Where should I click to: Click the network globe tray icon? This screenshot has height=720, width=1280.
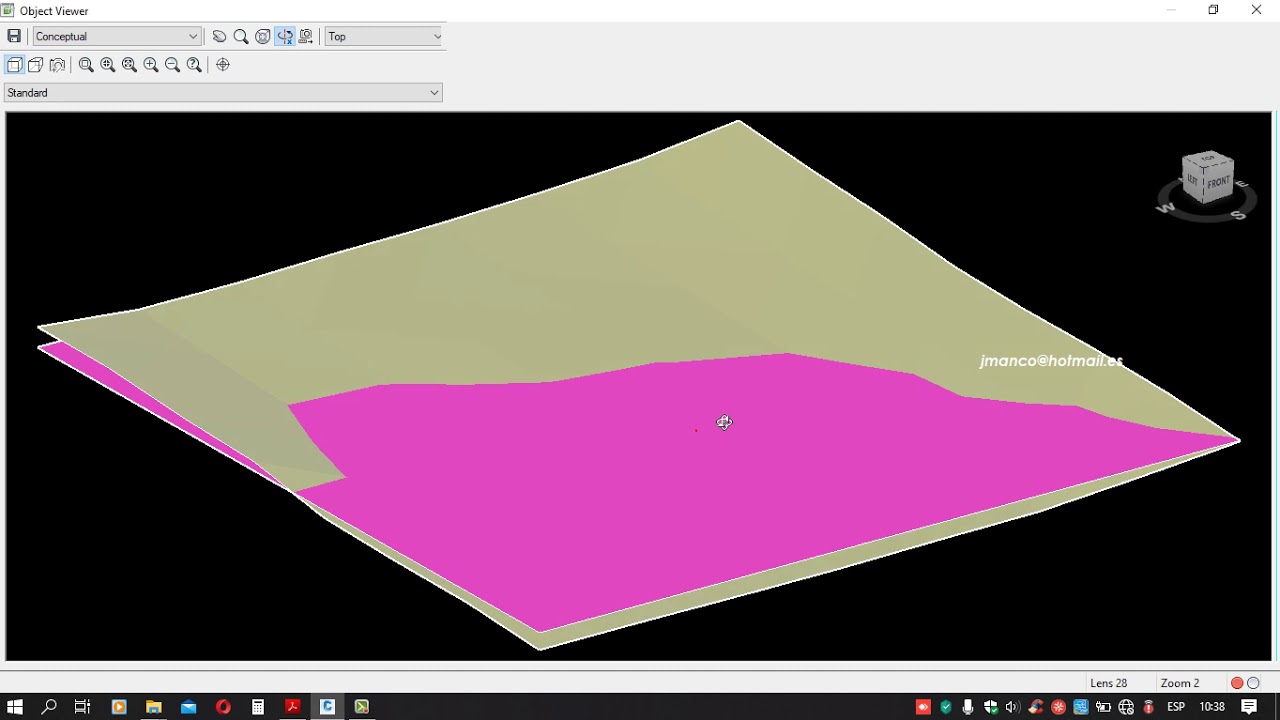1126,707
